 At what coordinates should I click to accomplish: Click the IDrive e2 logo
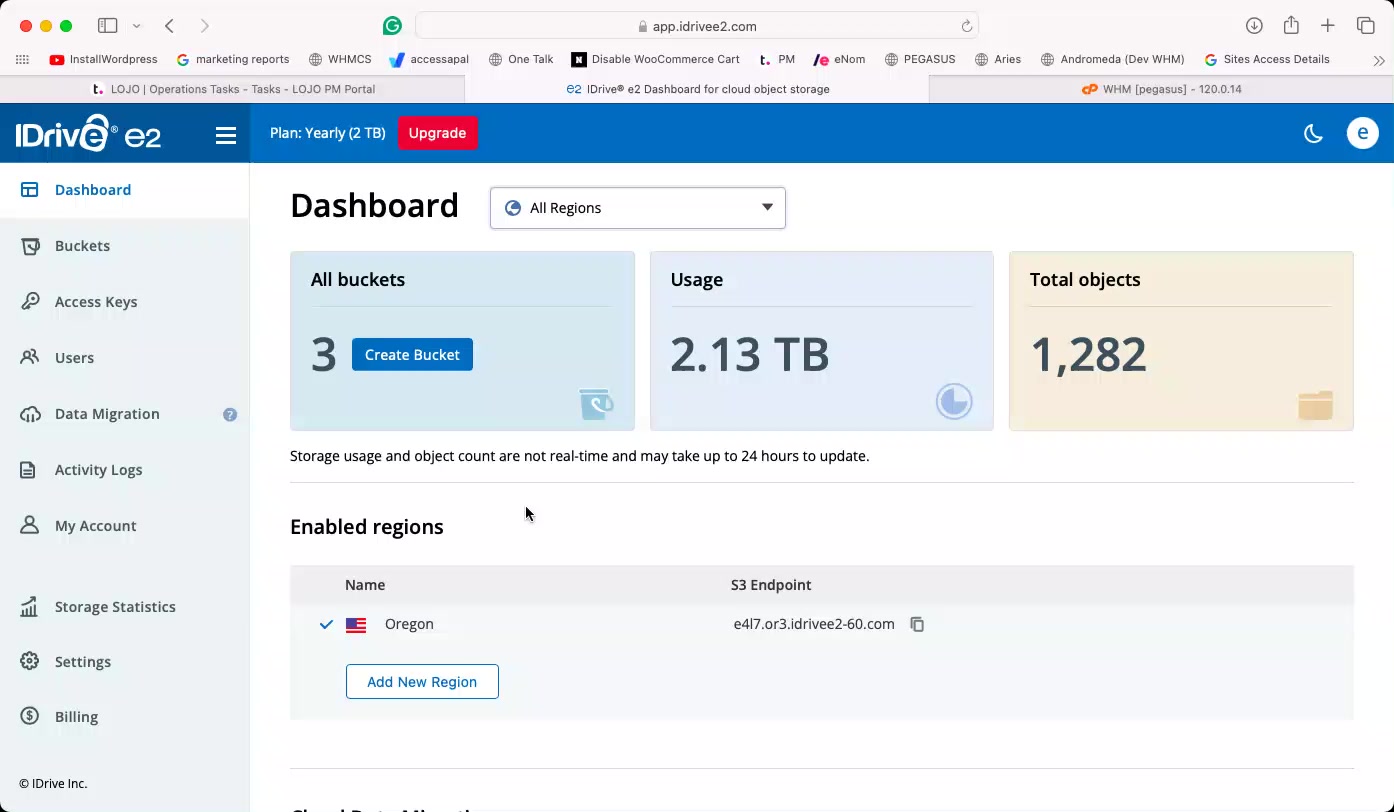(x=88, y=134)
